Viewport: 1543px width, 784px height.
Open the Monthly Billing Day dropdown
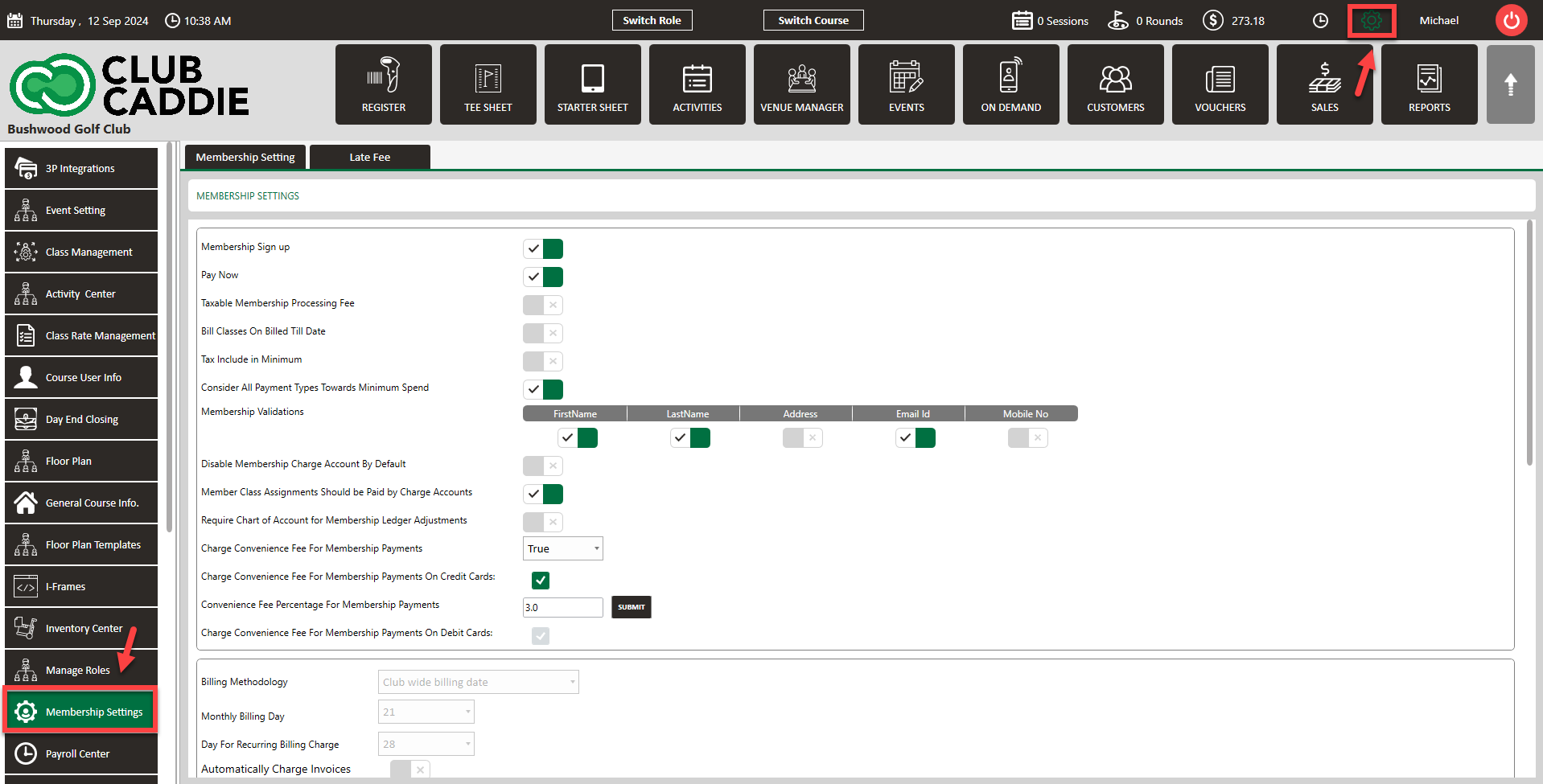(x=426, y=712)
